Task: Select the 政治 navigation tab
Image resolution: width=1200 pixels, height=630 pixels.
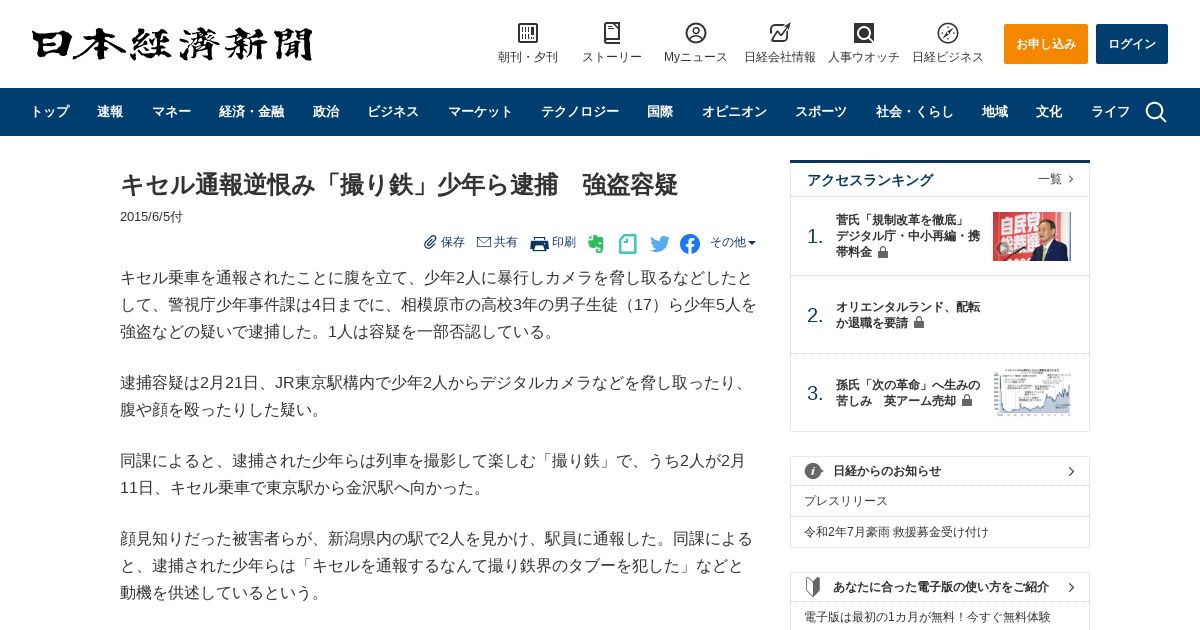Action: point(326,112)
